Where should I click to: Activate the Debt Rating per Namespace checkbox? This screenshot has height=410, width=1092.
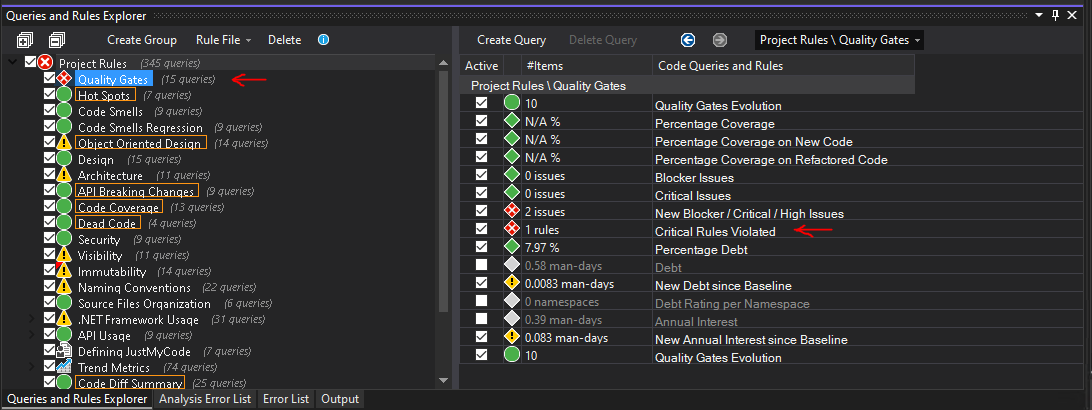481,301
